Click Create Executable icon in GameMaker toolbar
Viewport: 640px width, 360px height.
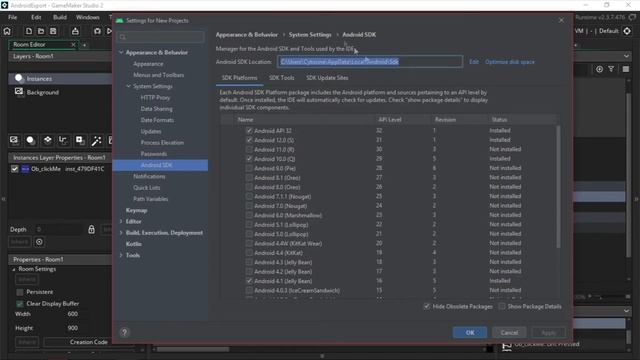pos(75,31)
